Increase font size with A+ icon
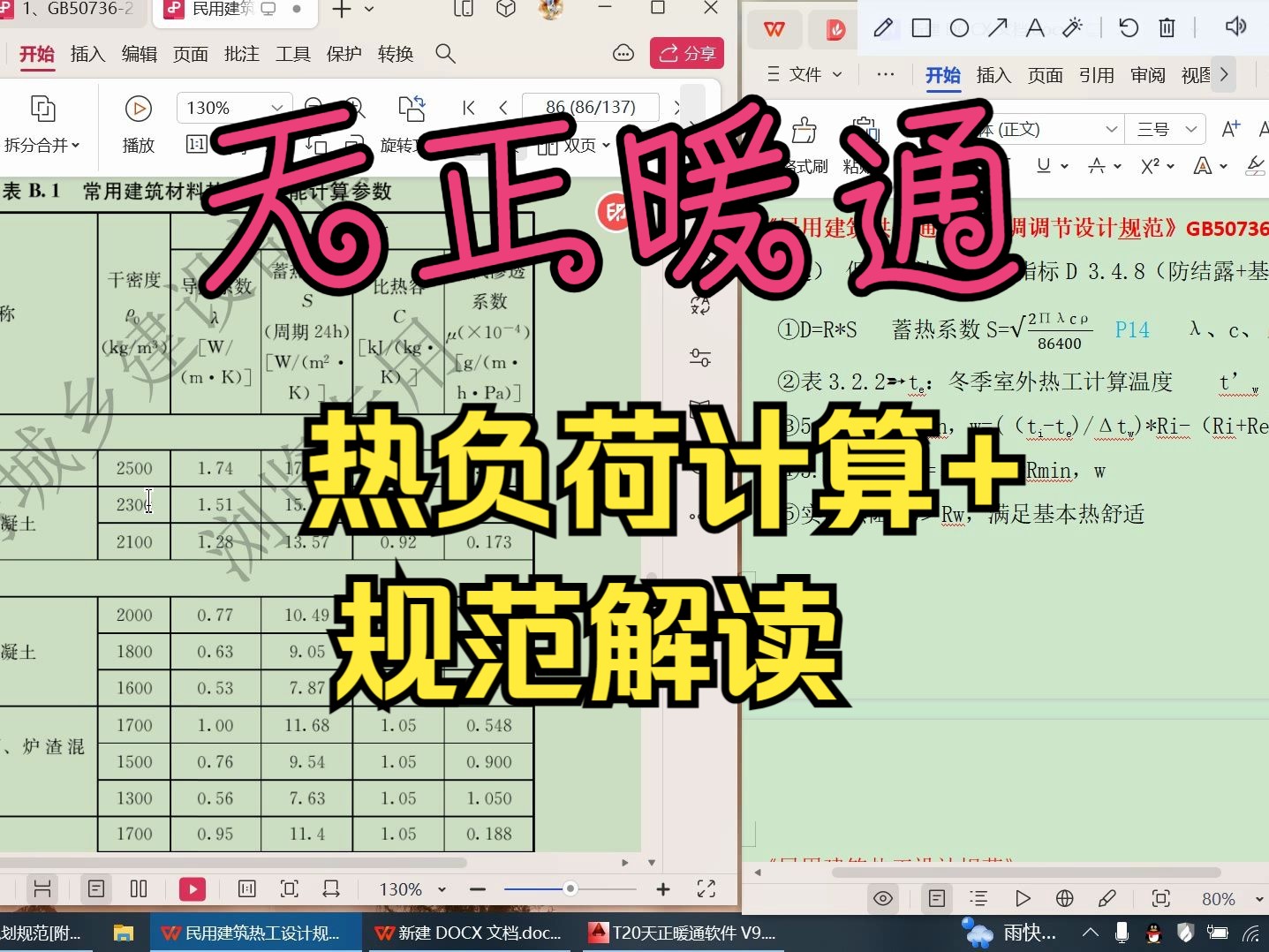Screen dimensions: 1269x952 click(1230, 130)
